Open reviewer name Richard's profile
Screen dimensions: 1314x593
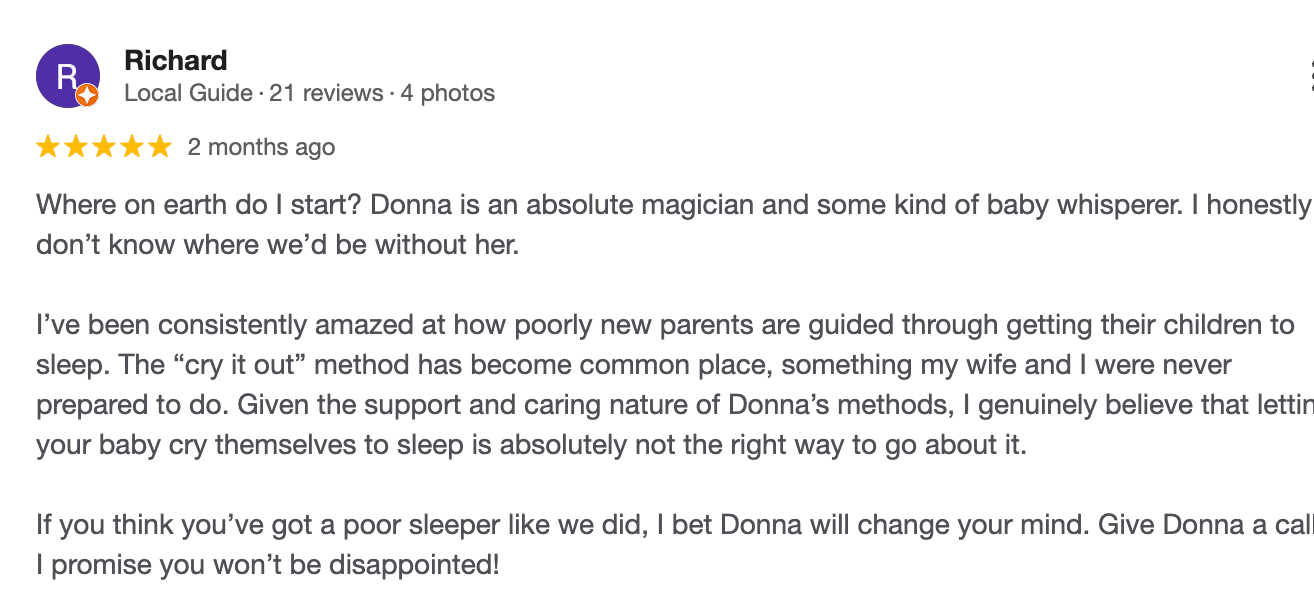[176, 61]
